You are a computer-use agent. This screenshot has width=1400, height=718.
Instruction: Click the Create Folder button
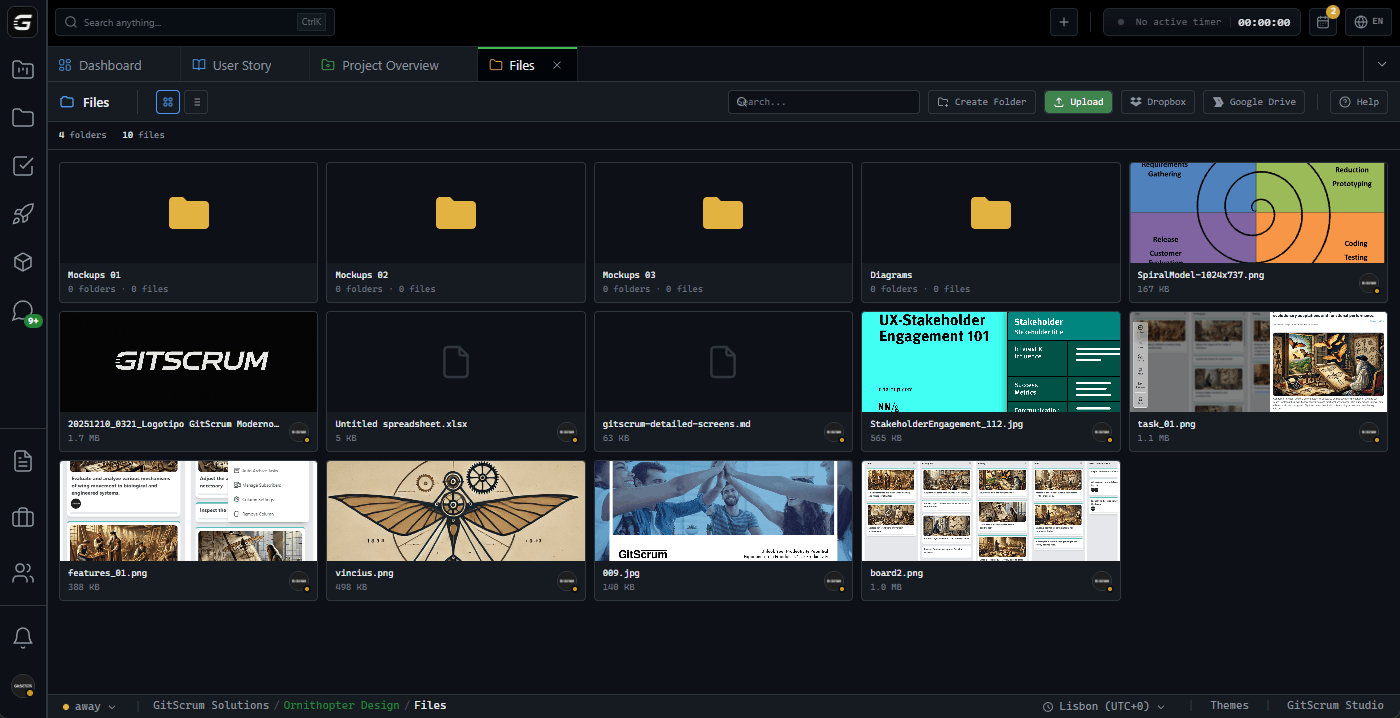[981, 101]
